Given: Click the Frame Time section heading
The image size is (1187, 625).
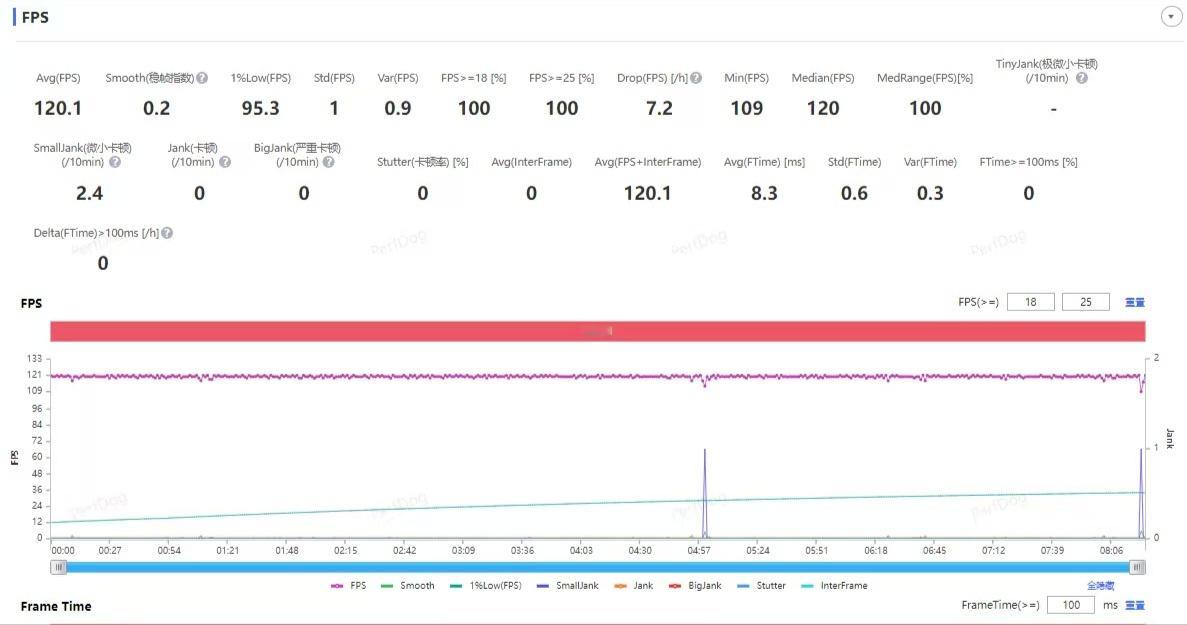Looking at the screenshot, I should [x=56, y=606].
